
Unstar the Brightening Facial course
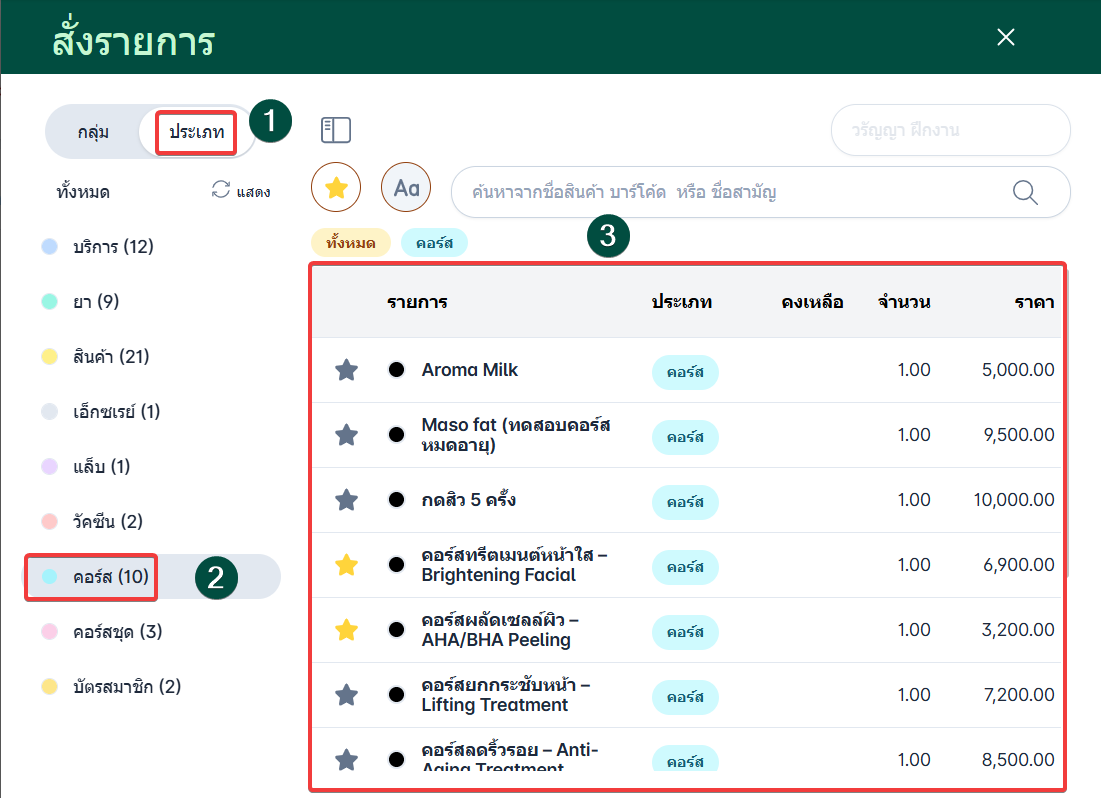[x=346, y=565]
